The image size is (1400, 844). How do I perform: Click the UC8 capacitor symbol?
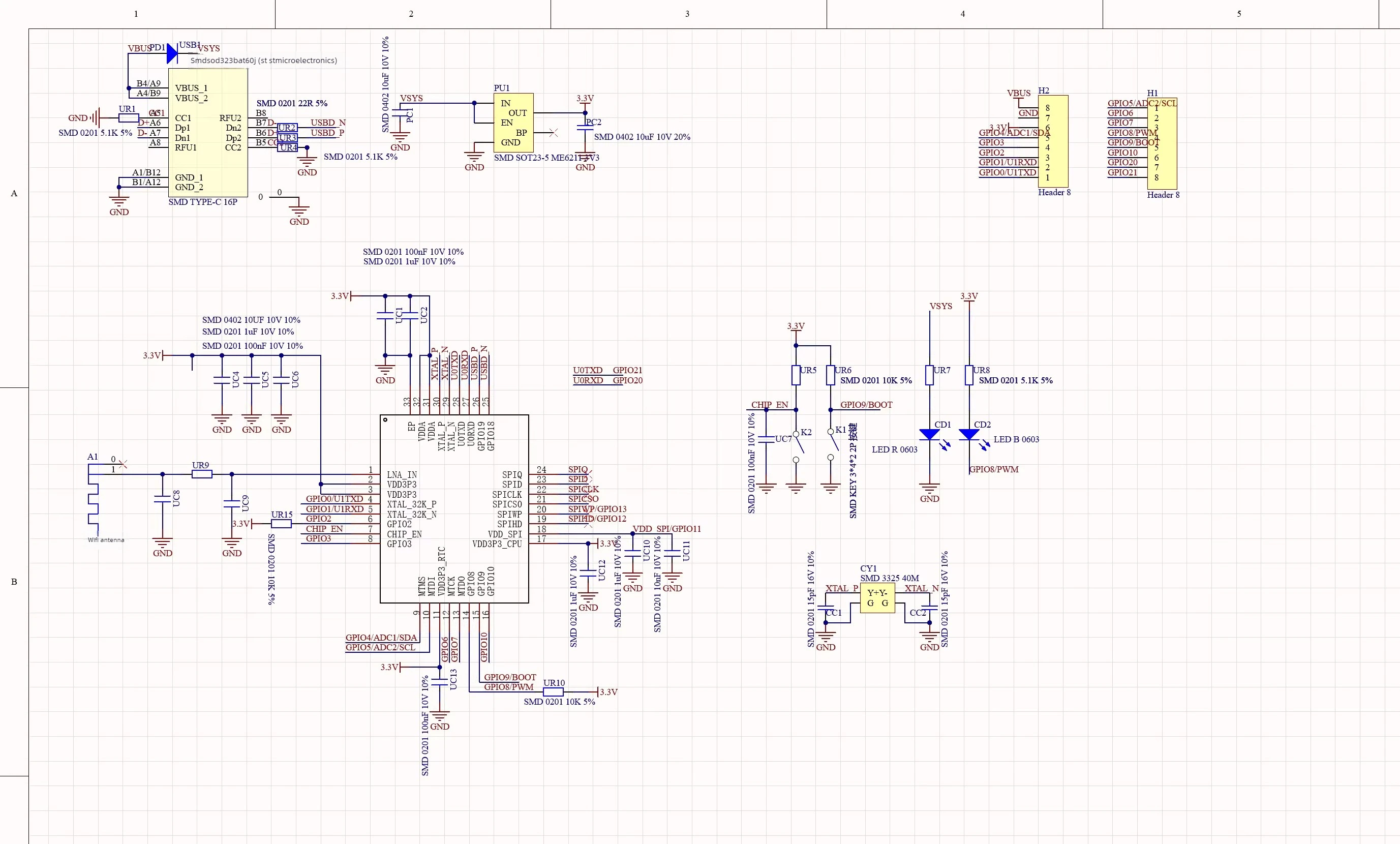163,499
